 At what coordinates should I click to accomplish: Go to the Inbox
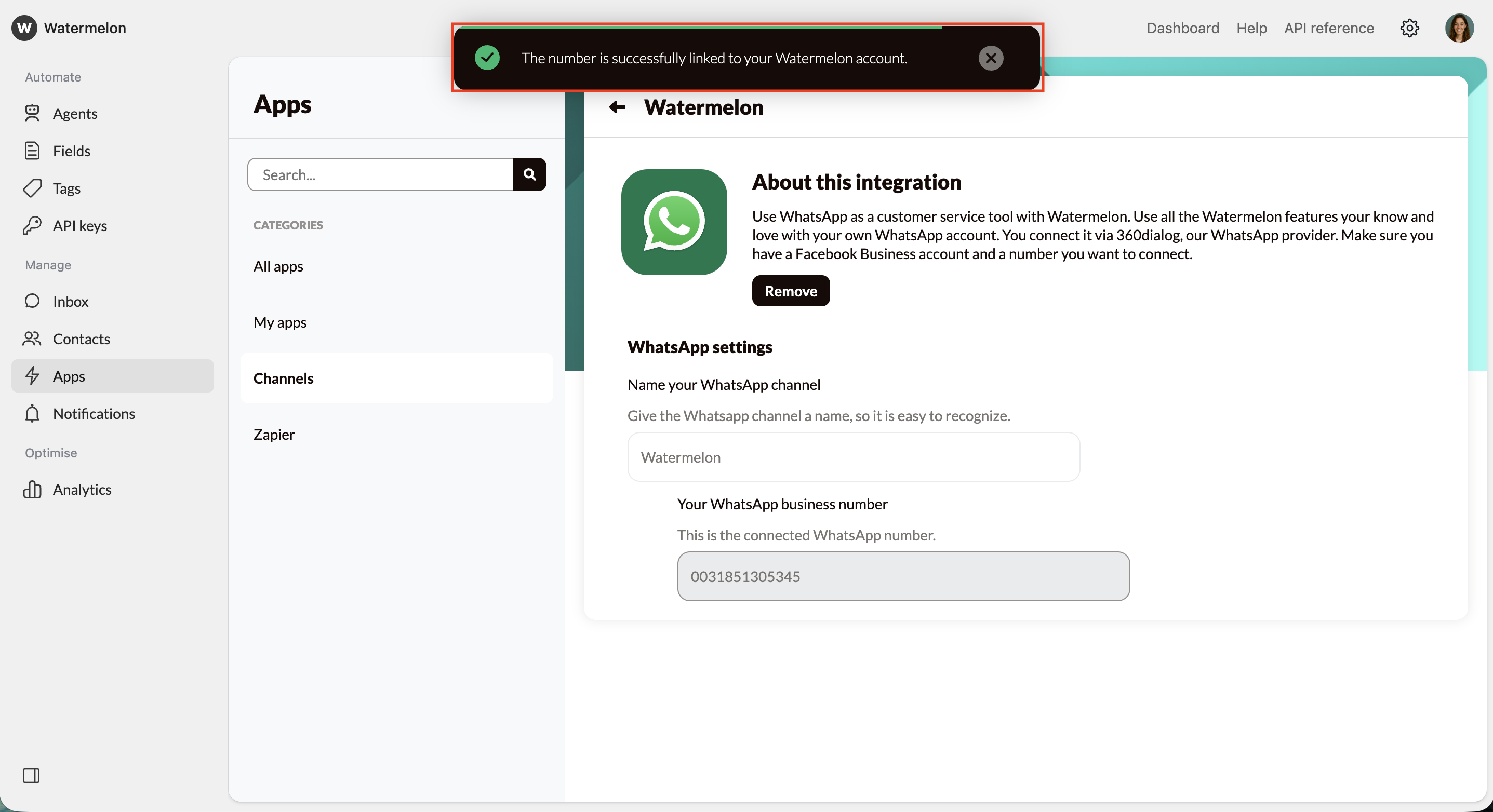point(70,301)
